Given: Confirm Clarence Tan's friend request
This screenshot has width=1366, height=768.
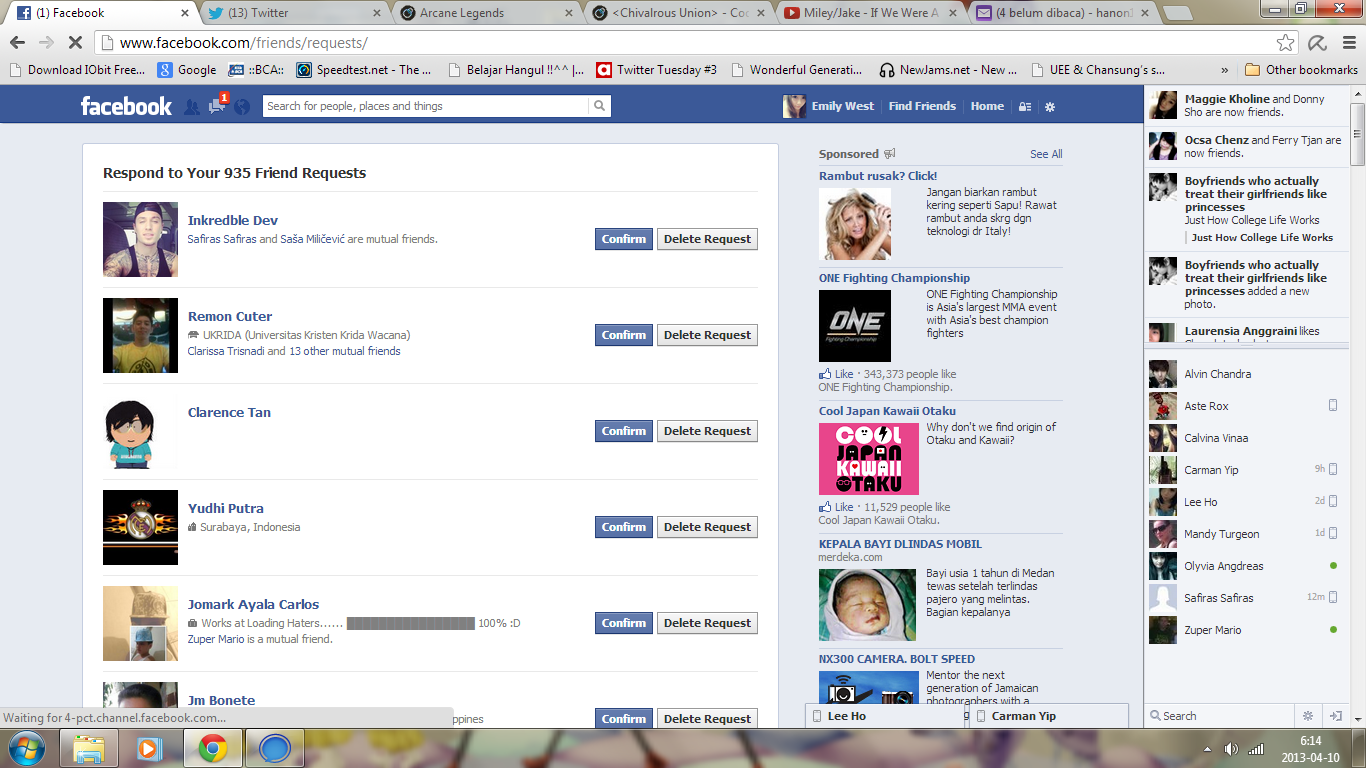Looking at the screenshot, I should [x=624, y=431].
